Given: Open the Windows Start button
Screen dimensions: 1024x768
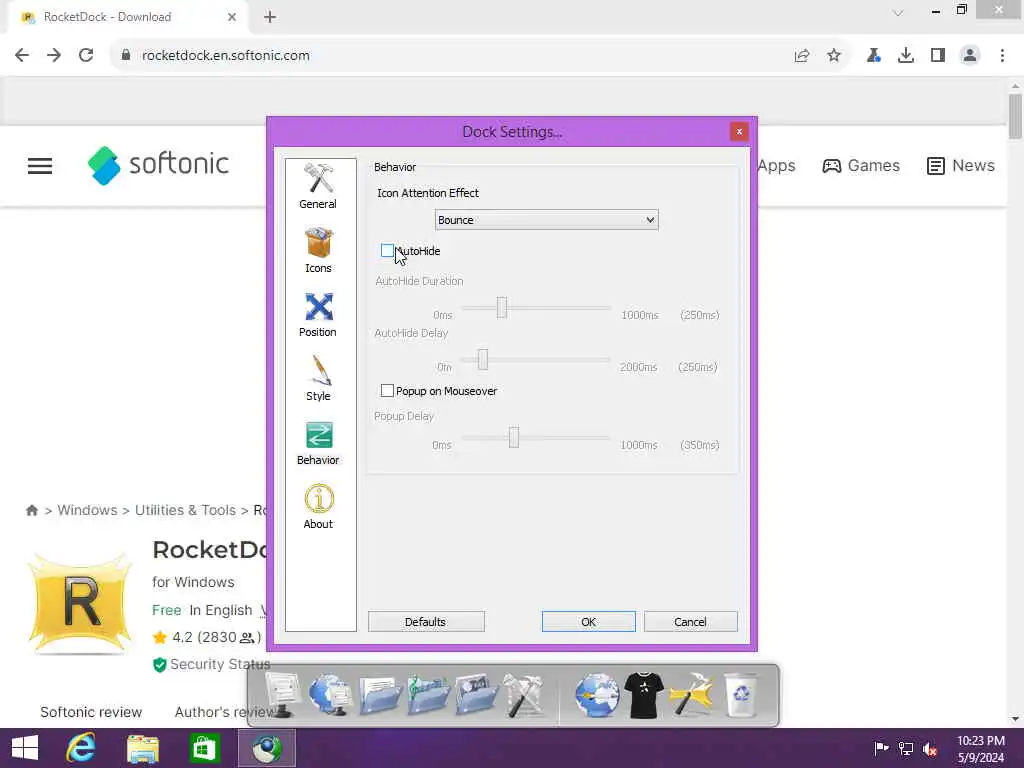Looking at the screenshot, I should pos(25,748).
